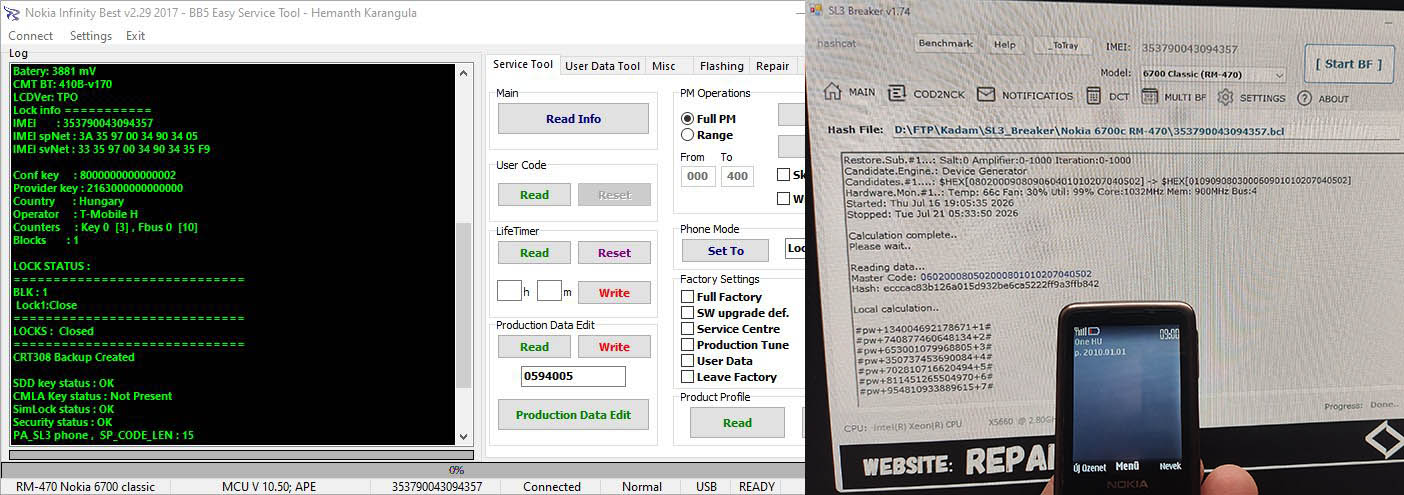Click the Nokia Infinity Best title bar icon
This screenshot has width=1404, height=495.
point(11,13)
